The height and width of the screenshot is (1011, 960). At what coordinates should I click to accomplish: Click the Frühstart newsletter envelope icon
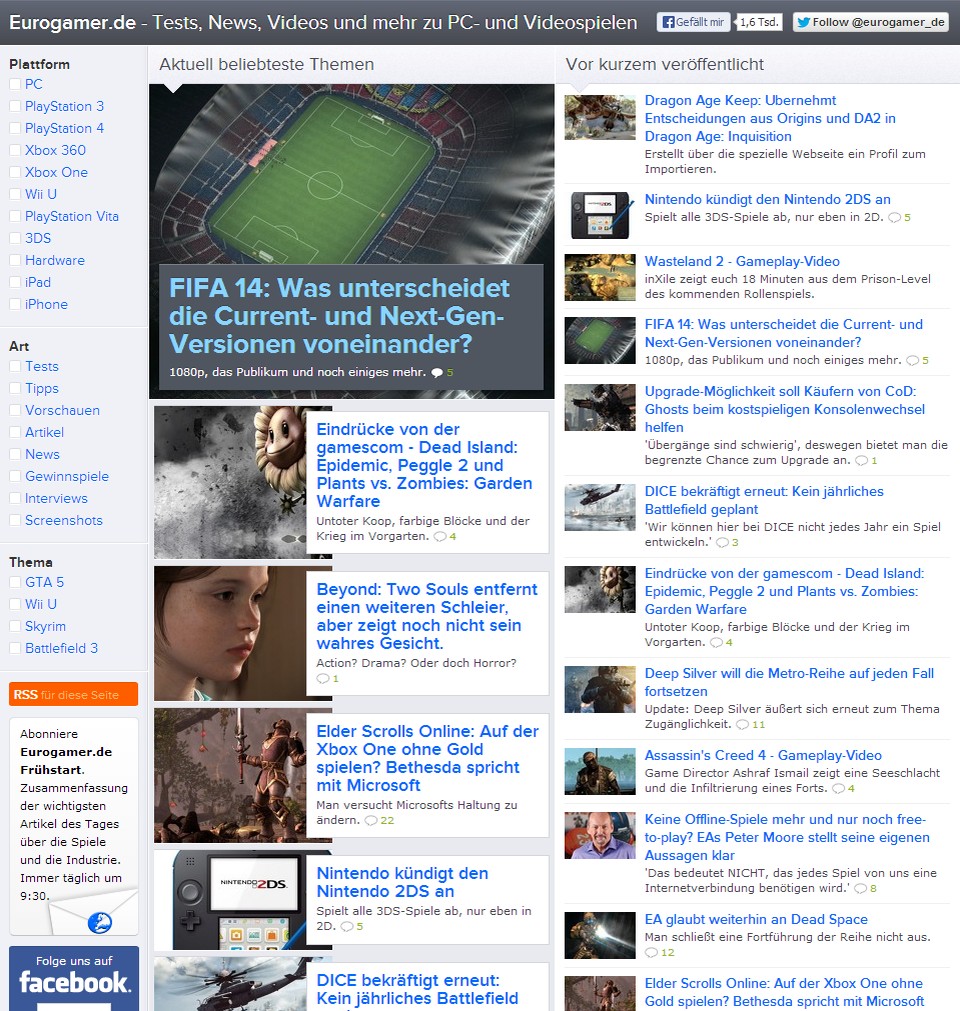(x=92, y=911)
